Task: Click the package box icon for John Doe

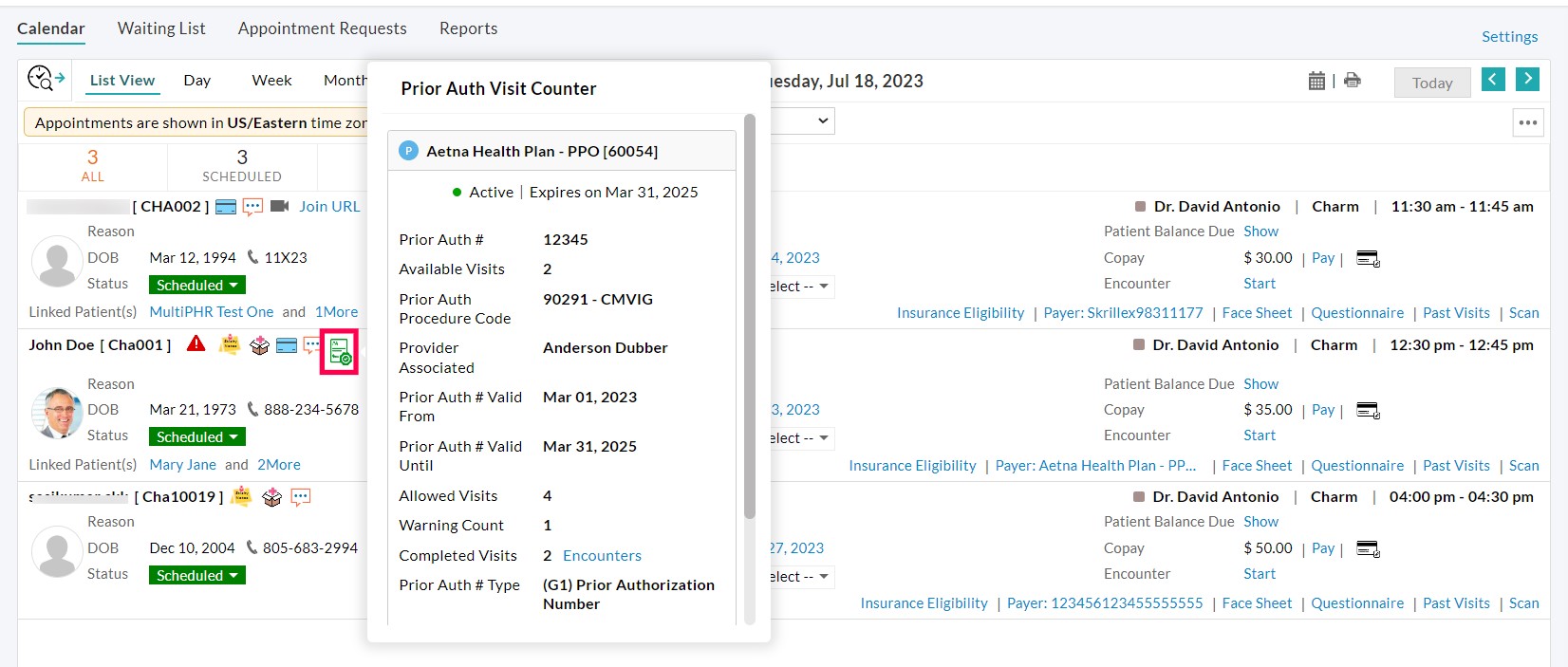Action: pos(259,345)
